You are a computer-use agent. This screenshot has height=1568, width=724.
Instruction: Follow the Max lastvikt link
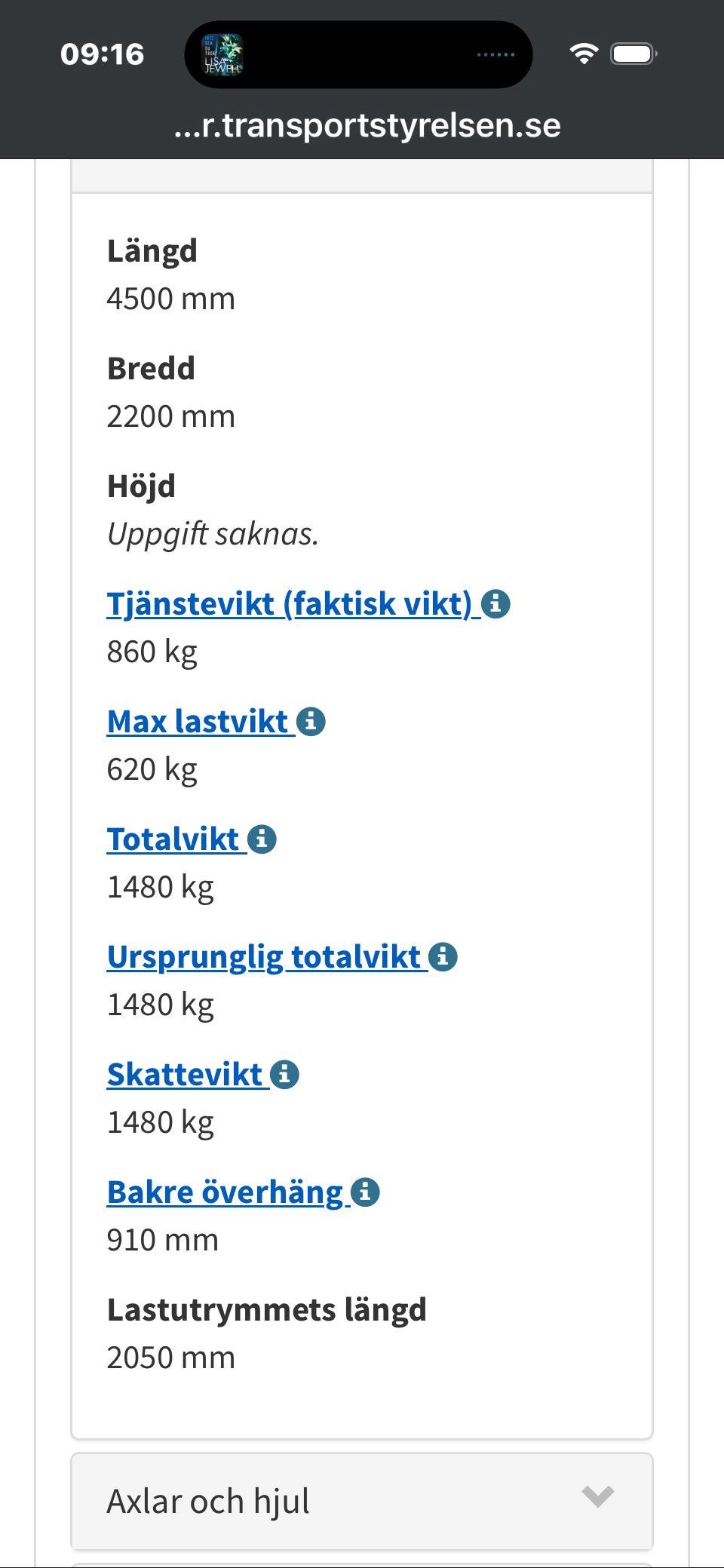tap(198, 721)
